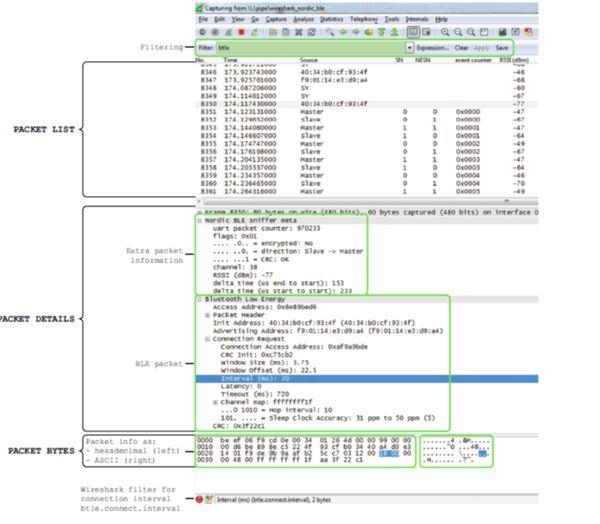Open capture options toolbar icon
This screenshot has width=600, height=524.
(215, 33)
